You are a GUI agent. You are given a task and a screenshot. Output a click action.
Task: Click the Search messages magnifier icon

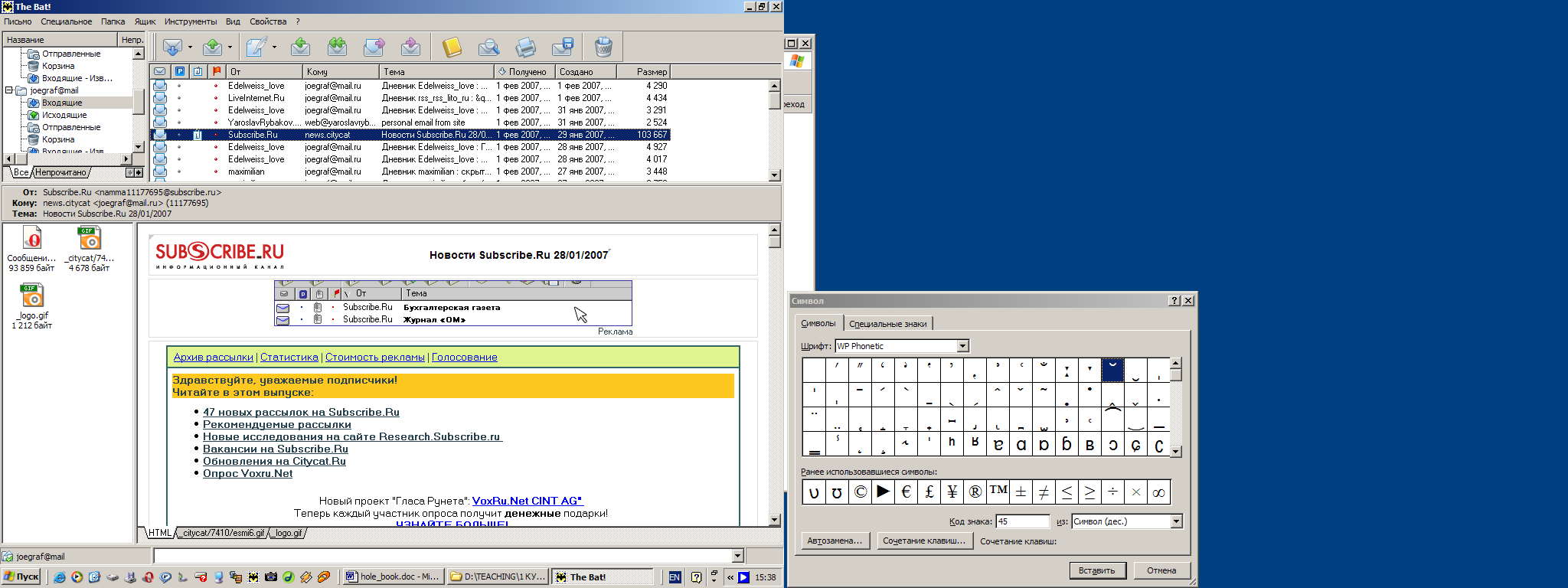point(488,47)
